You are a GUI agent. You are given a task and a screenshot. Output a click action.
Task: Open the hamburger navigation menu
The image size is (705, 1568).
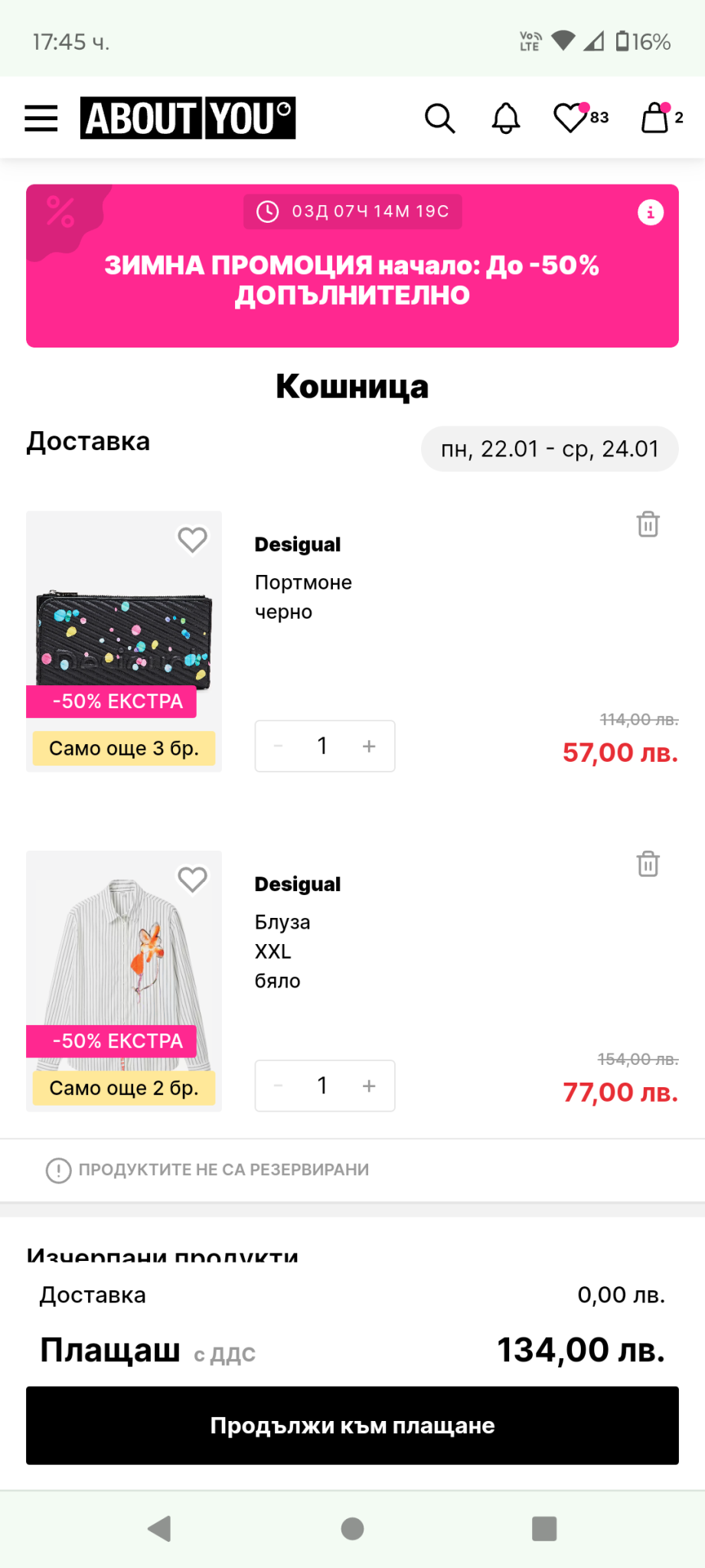[41, 118]
